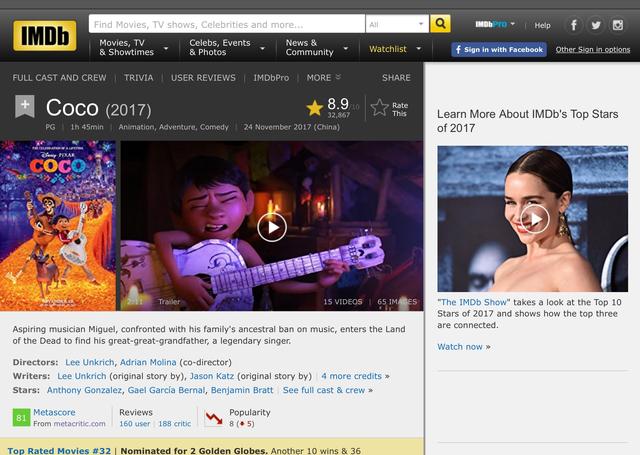This screenshot has height=455, width=640.
Task: Open USER REVIEWS
Action: [203, 78]
